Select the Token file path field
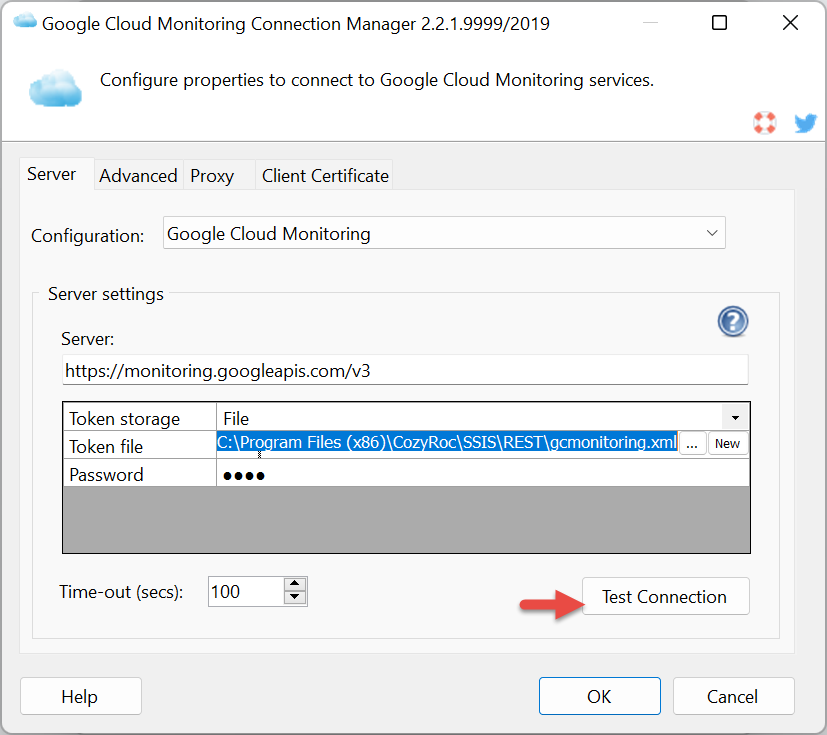The height and width of the screenshot is (735, 827). 447,442
